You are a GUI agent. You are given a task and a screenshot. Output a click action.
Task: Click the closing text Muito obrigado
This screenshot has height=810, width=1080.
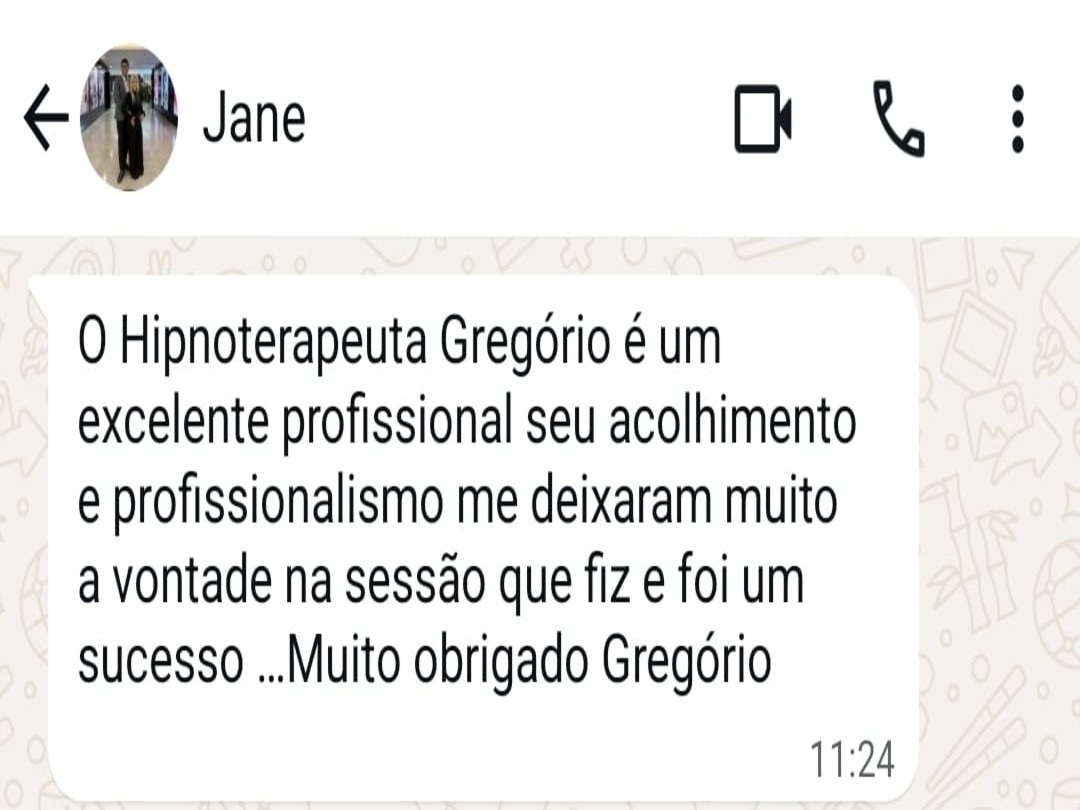437,659
